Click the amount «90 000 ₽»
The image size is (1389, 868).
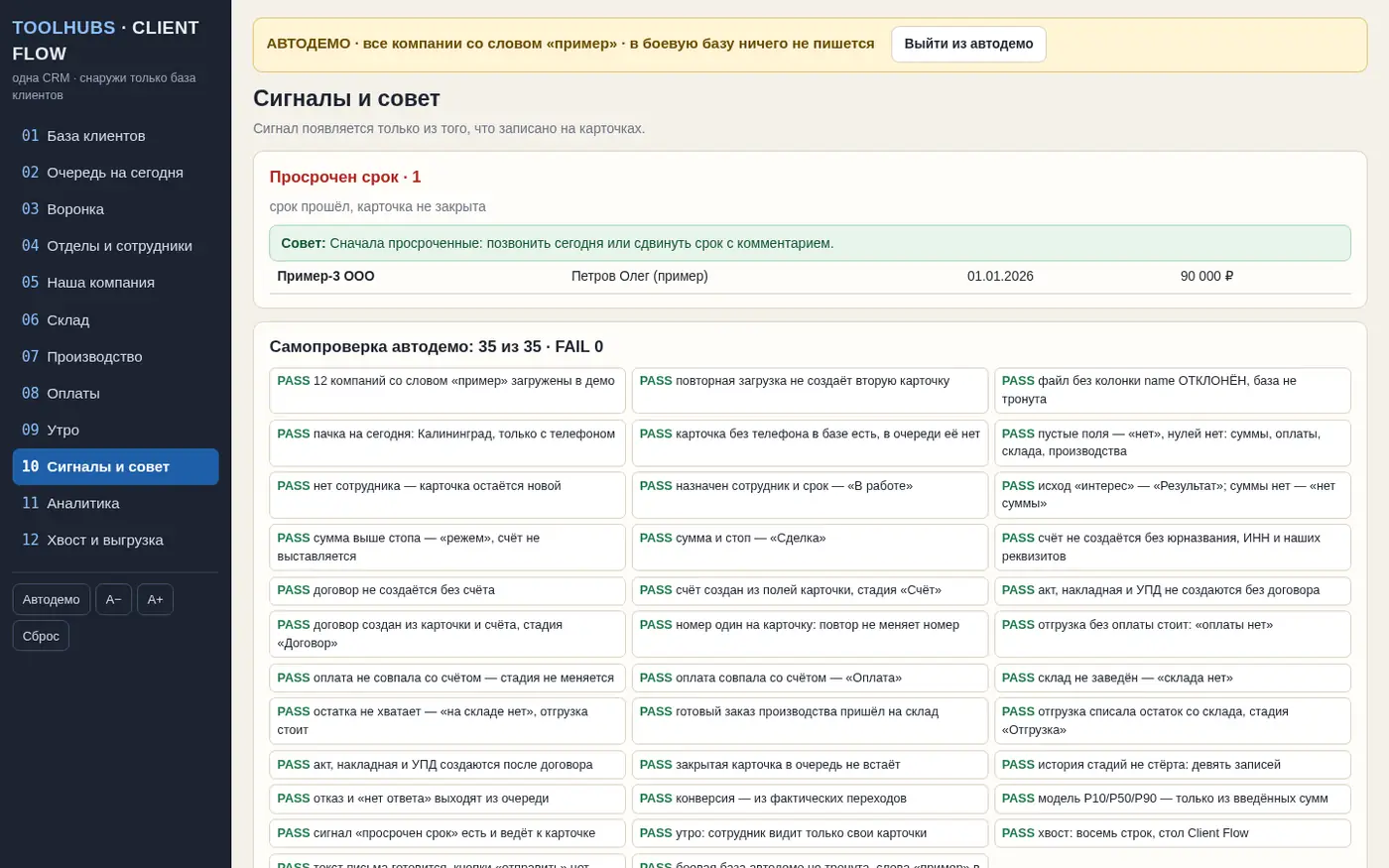(1206, 276)
